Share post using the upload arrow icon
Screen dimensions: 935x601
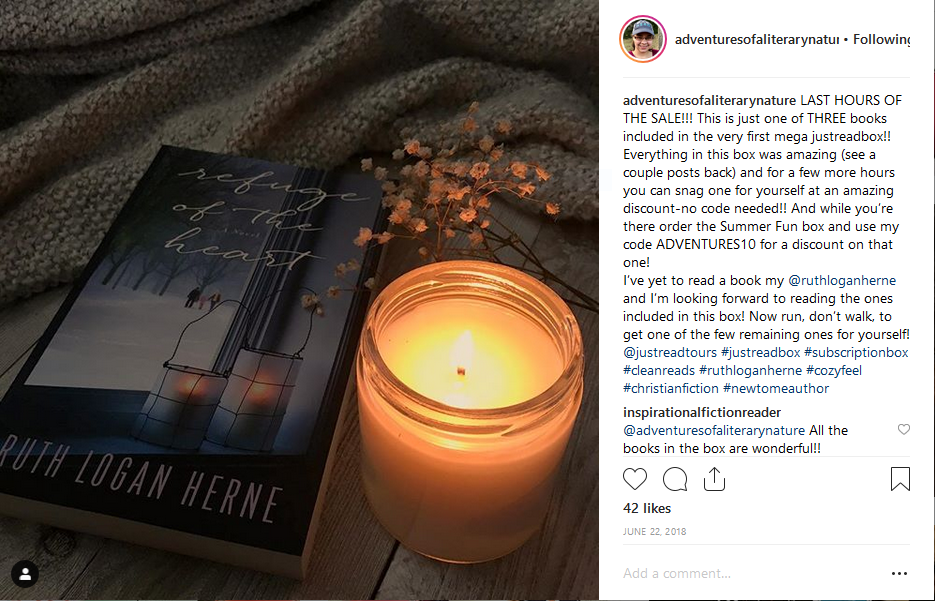point(714,479)
